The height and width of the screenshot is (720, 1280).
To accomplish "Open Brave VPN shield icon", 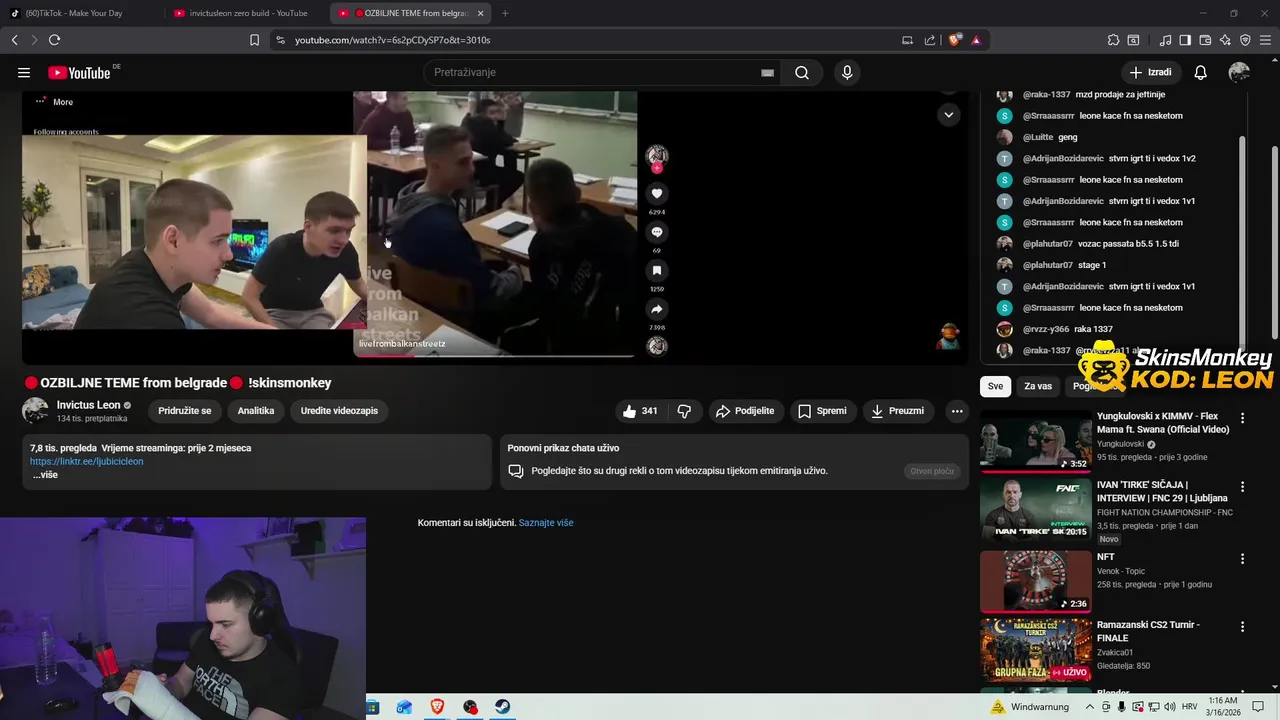I will 1245,40.
